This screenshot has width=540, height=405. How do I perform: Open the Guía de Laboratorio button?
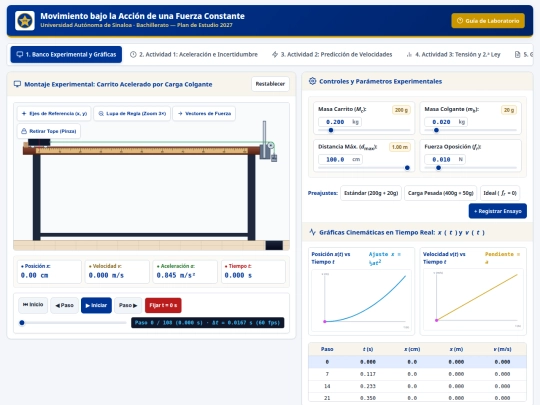pyautogui.click(x=488, y=21)
